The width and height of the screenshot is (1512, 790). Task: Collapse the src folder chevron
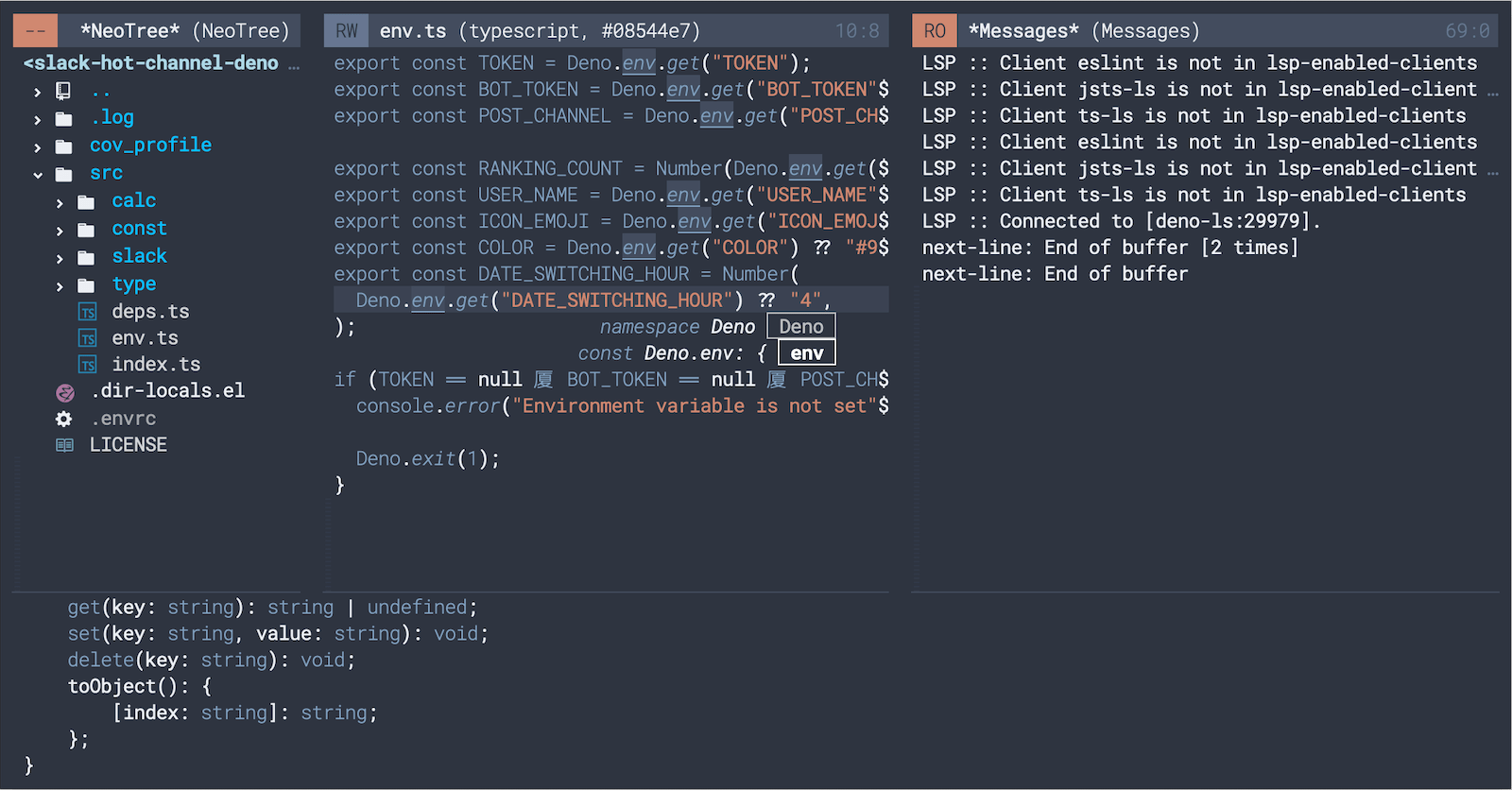(x=38, y=175)
